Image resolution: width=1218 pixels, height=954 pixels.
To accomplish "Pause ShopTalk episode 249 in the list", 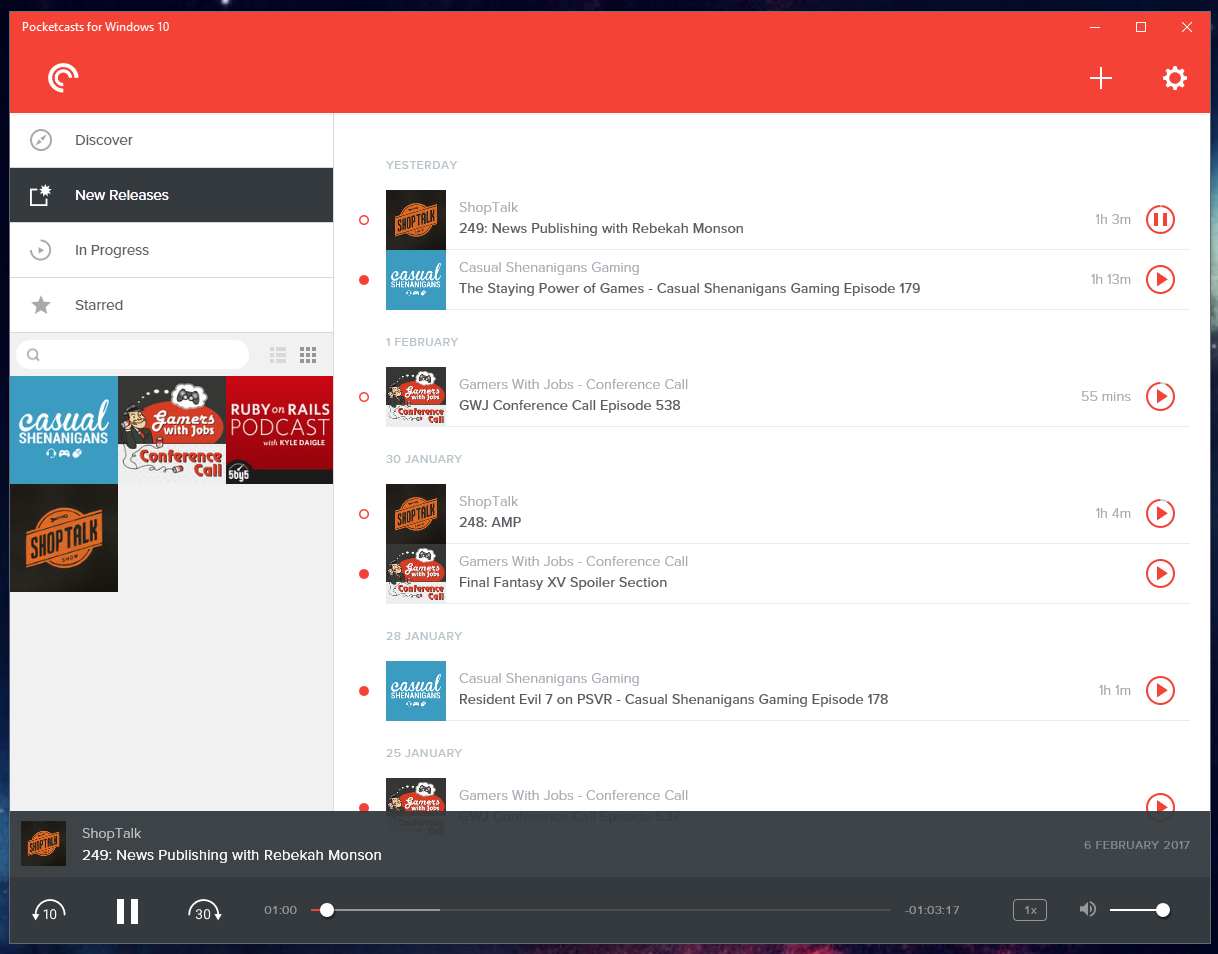I will pyautogui.click(x=1160, y=219).
